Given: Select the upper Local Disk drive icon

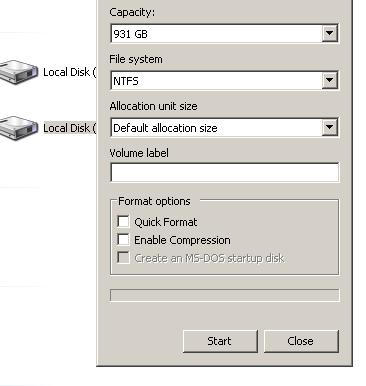Looking at the screenshot, I should tap(18, 71).
